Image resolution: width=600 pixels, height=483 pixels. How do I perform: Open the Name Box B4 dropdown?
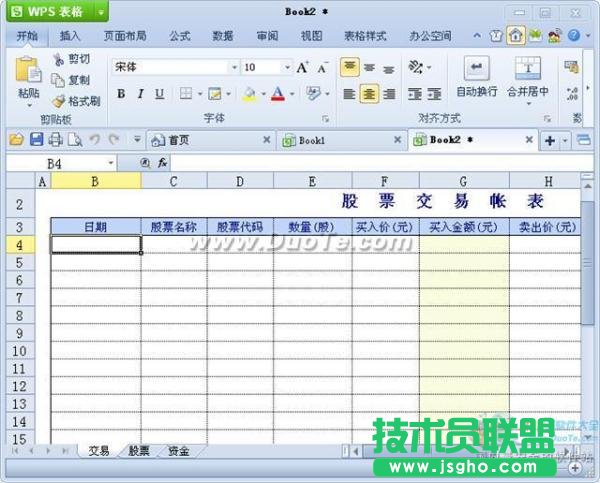coord(111,163)
